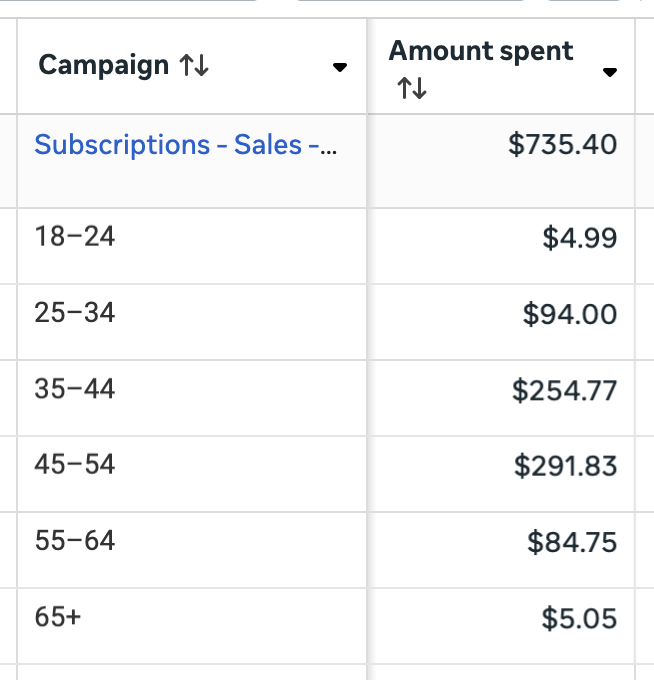Click the Campaign column sort arrows icon
The image size is (654, 680).
tap(194, 65)
